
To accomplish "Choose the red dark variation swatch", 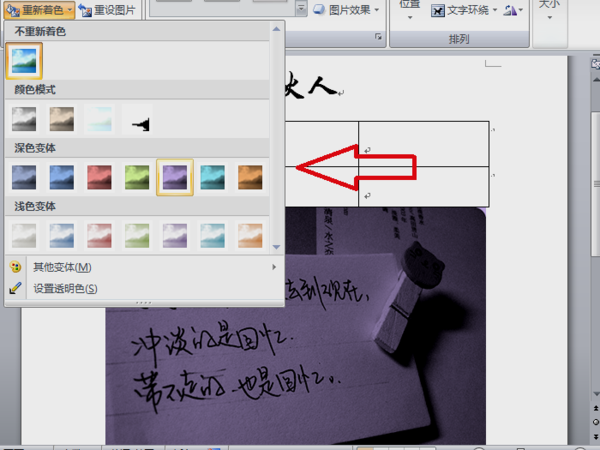I will (x=99, y=177).
